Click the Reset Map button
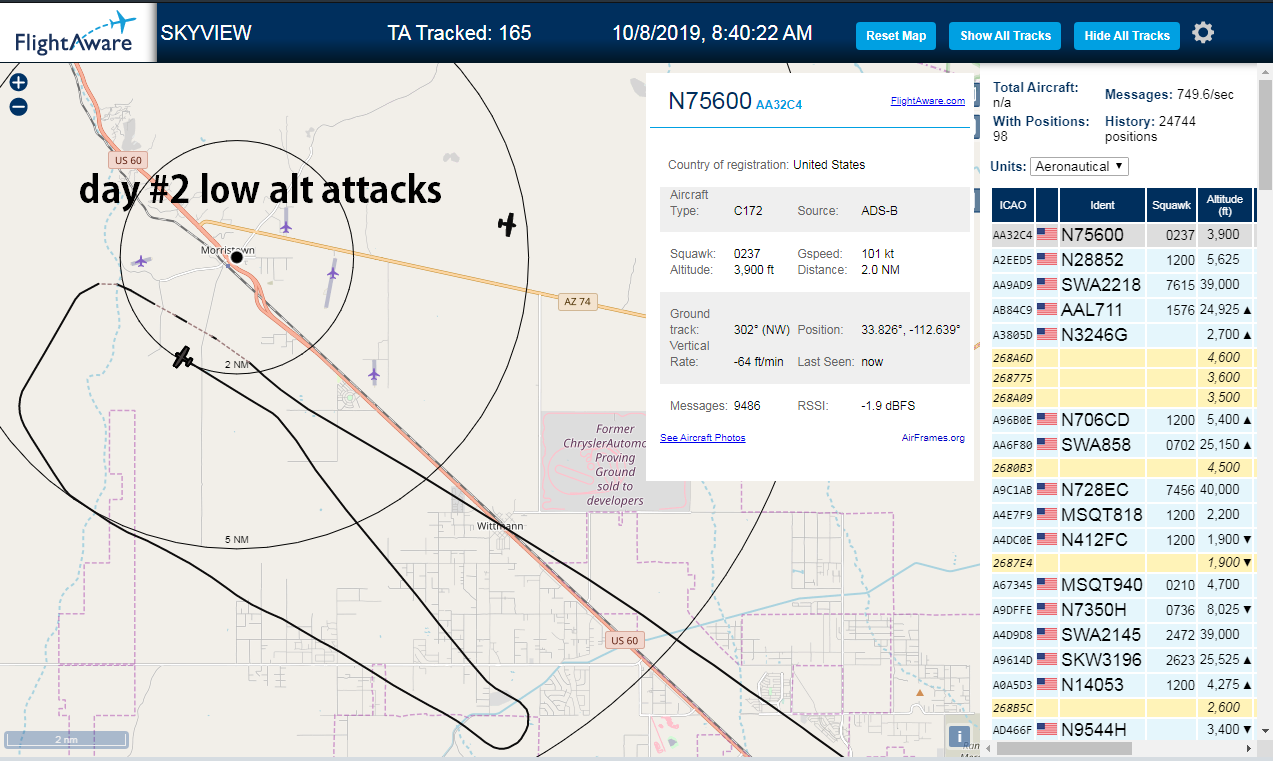This screenshot has height=761, width=1273. 896,36
